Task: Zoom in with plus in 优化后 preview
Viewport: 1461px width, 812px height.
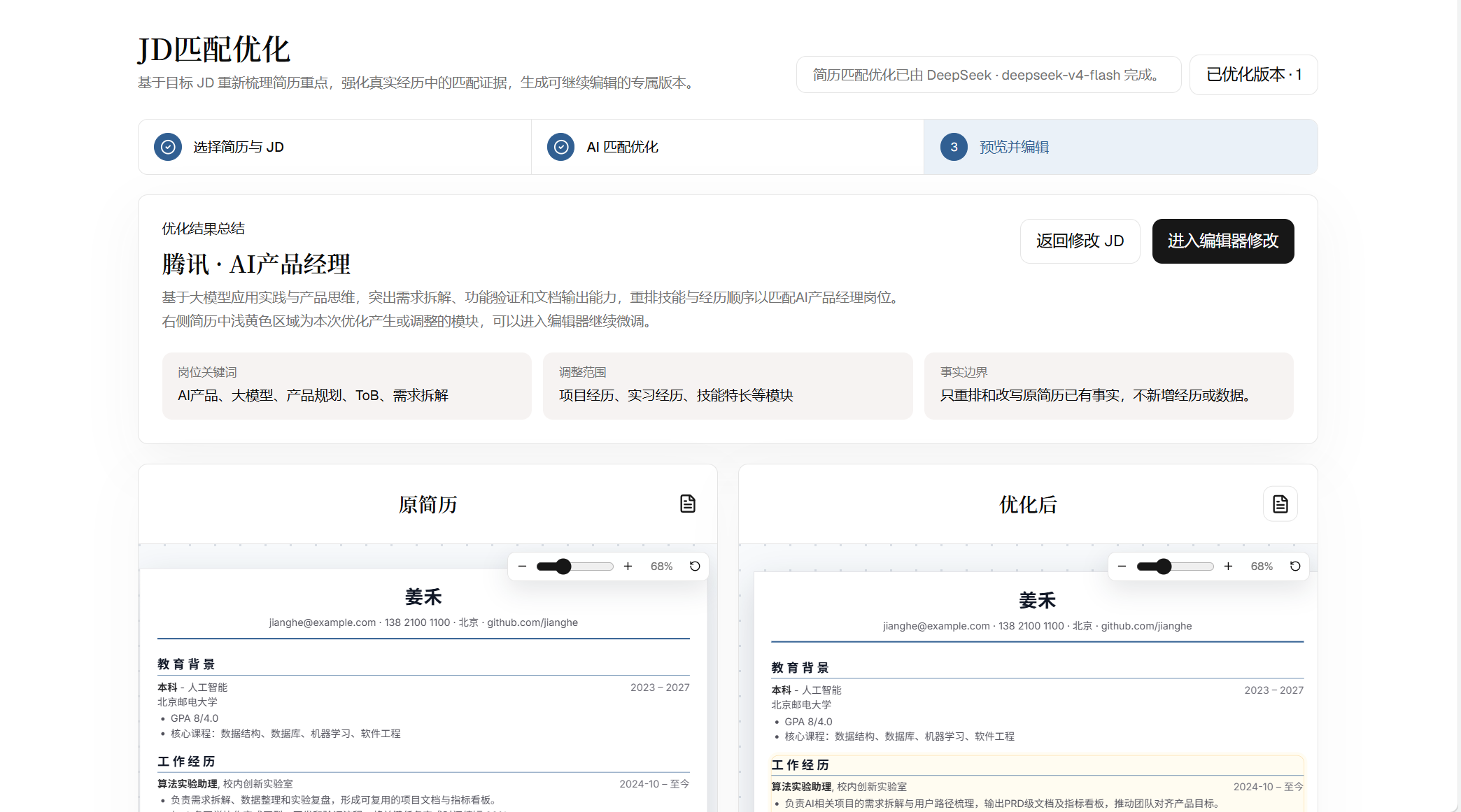Action: 1228,567
